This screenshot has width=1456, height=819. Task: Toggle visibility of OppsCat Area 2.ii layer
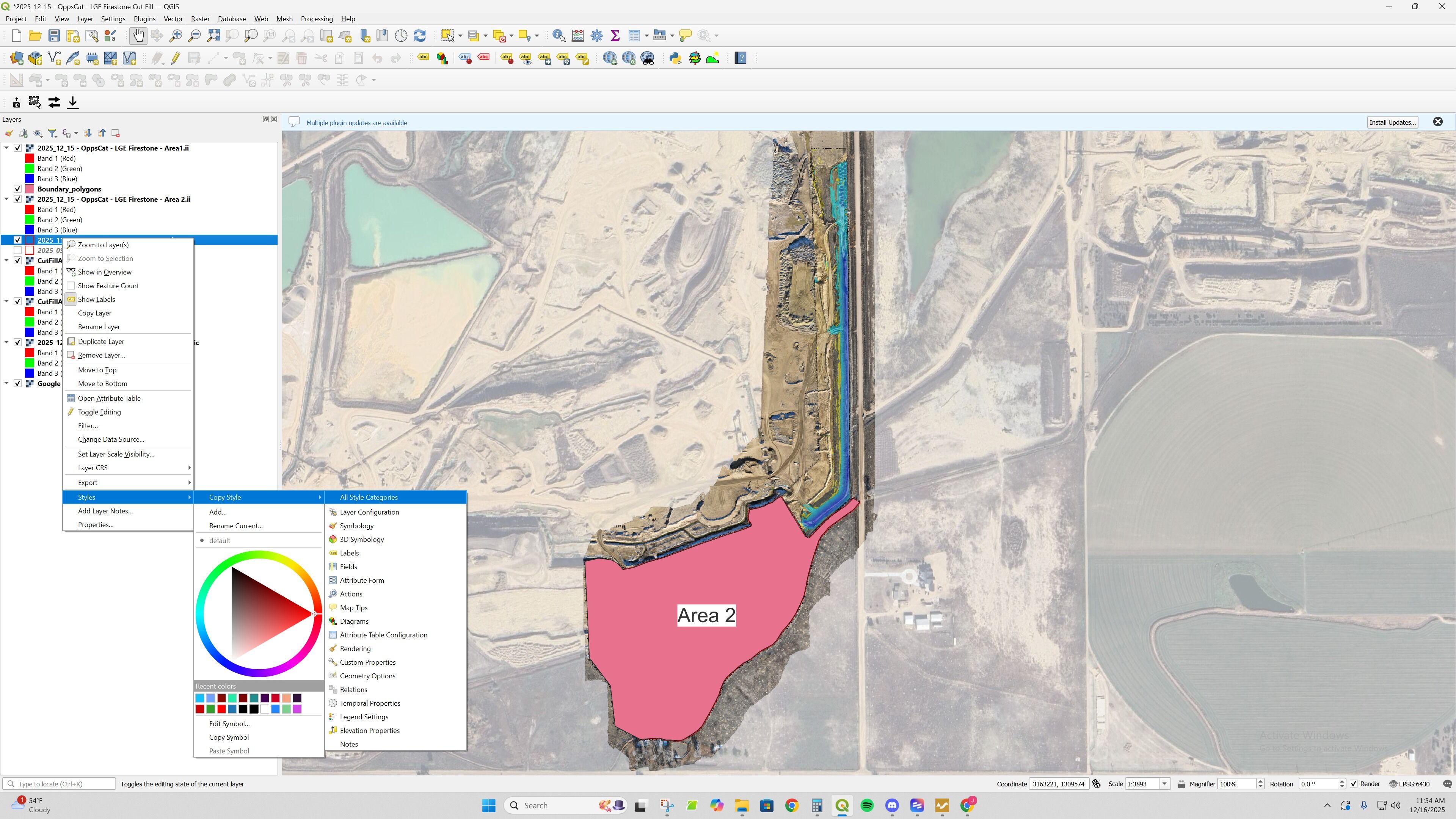pos(17,199)
